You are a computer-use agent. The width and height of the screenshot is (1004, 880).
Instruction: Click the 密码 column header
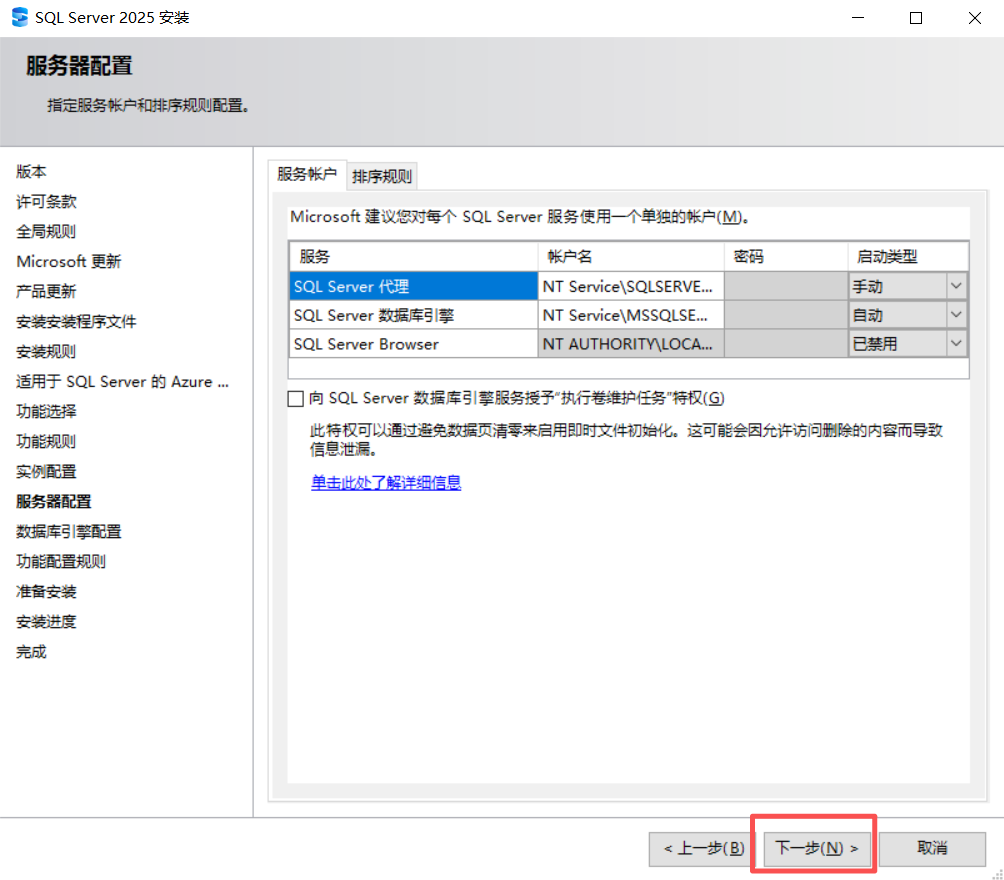click(x=786, y=257)
